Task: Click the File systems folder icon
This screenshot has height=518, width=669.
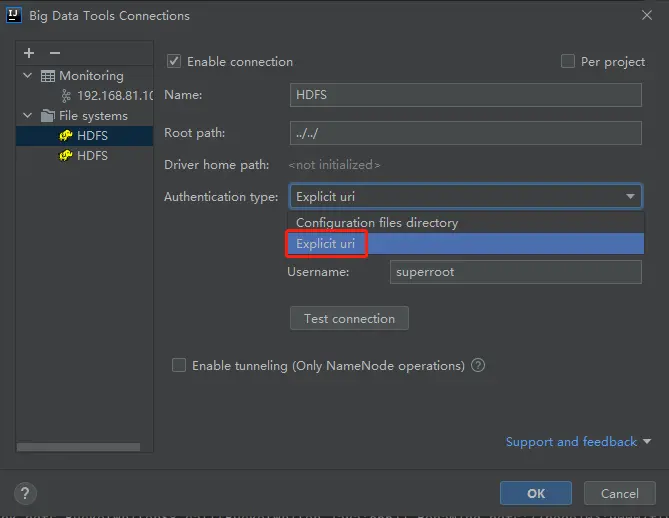Action: [x=48, y=116]
